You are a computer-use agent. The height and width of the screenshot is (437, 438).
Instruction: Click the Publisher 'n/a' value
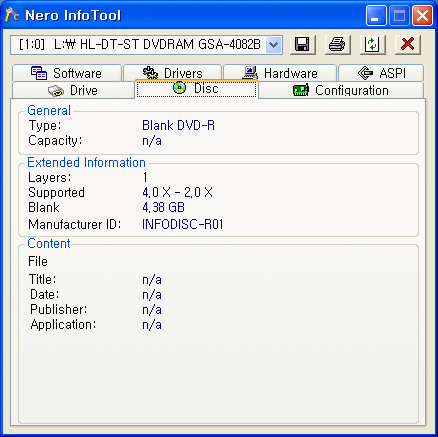coord(152,310)
